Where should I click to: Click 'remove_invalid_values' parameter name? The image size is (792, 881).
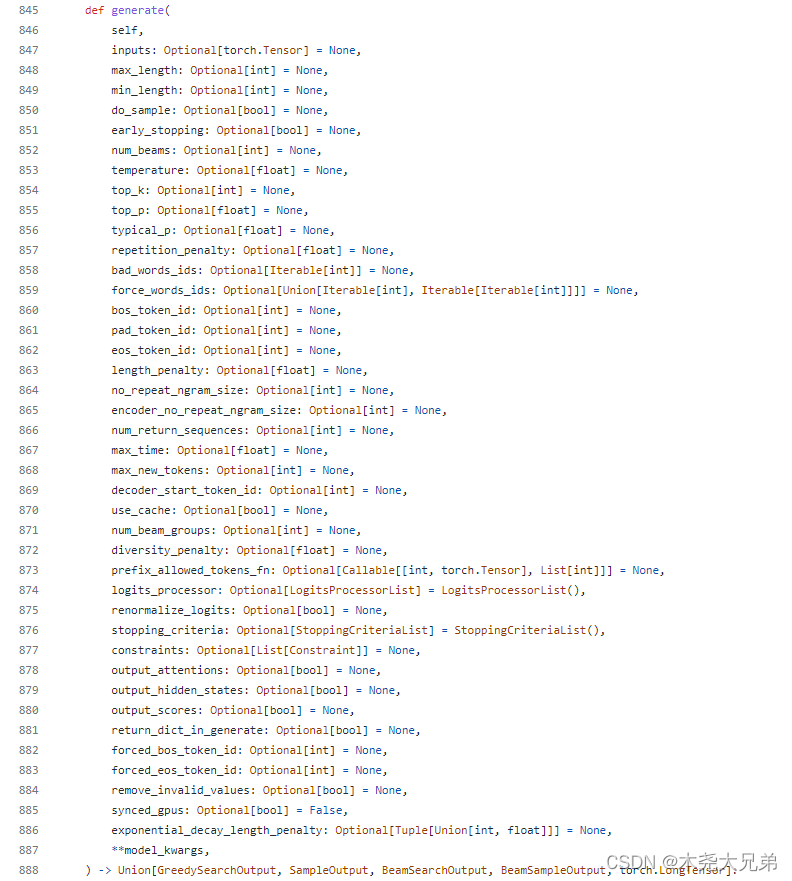tap(180, 790)
